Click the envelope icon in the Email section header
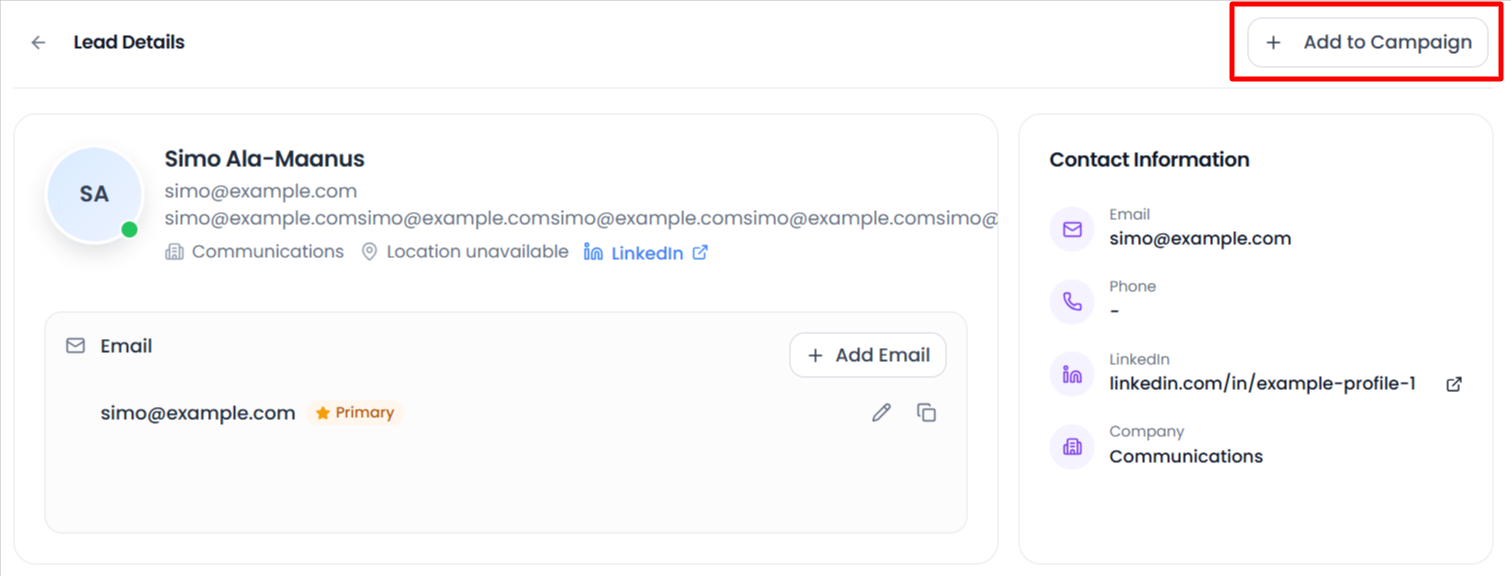1511x576 pixels. pyautogui.click(x=75, y=346)
